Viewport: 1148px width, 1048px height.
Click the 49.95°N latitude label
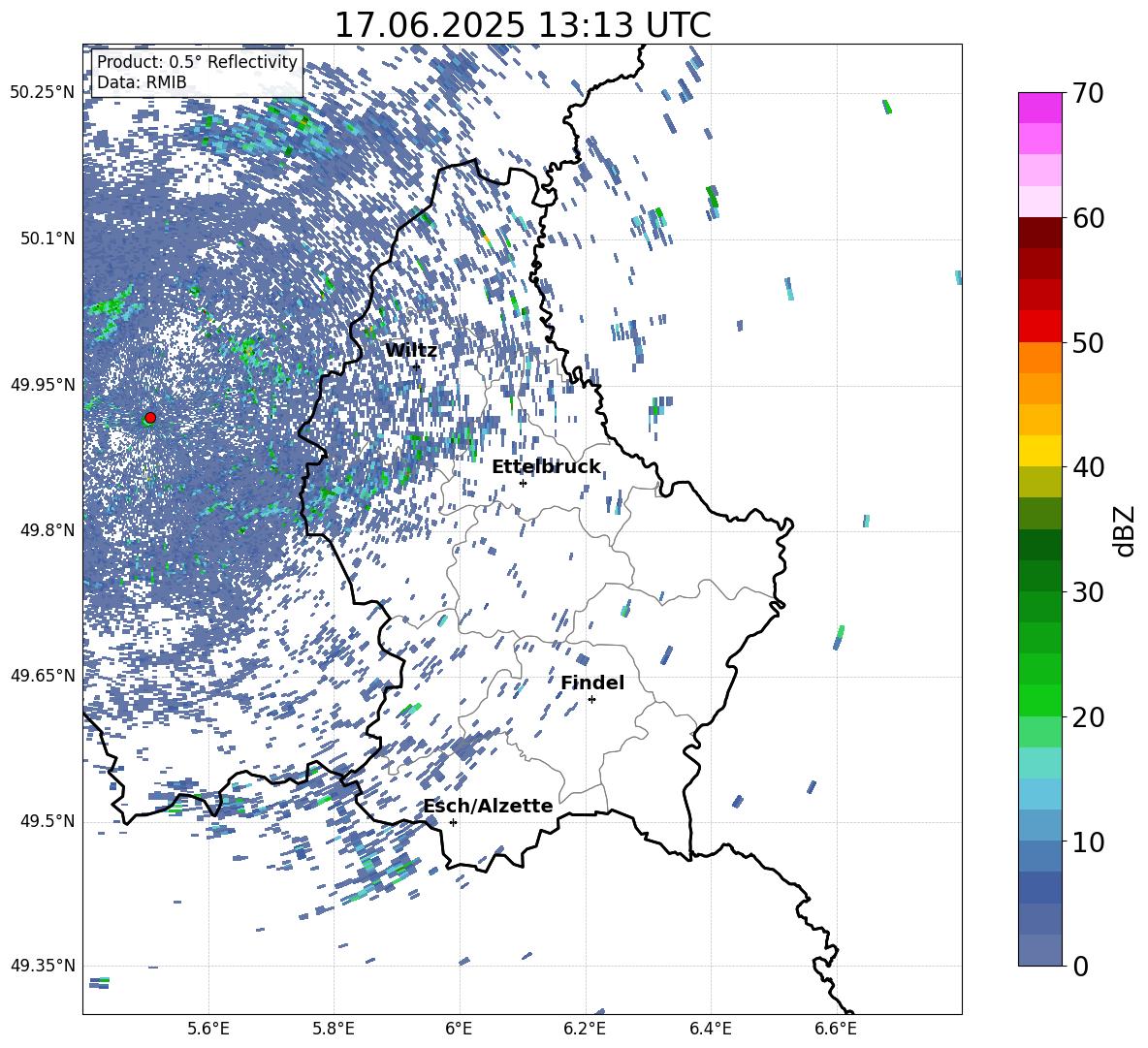point(43,385)
